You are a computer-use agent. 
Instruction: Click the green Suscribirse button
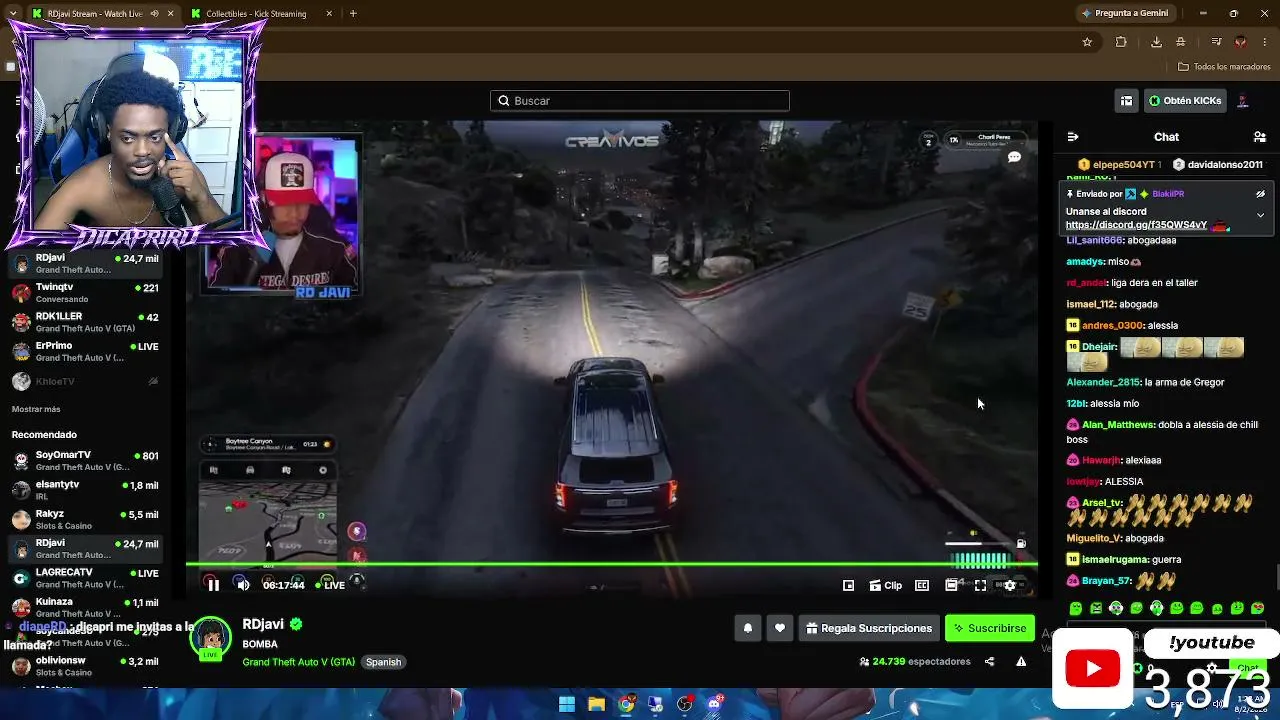pyautogui.click(x=990, y=628)
